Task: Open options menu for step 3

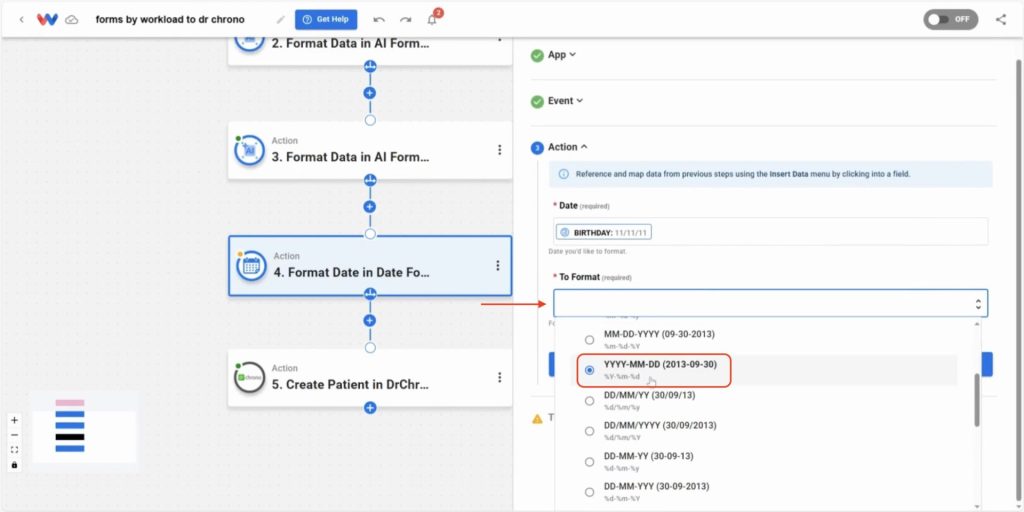Action: pyautogui.click(x=500, y=150)
